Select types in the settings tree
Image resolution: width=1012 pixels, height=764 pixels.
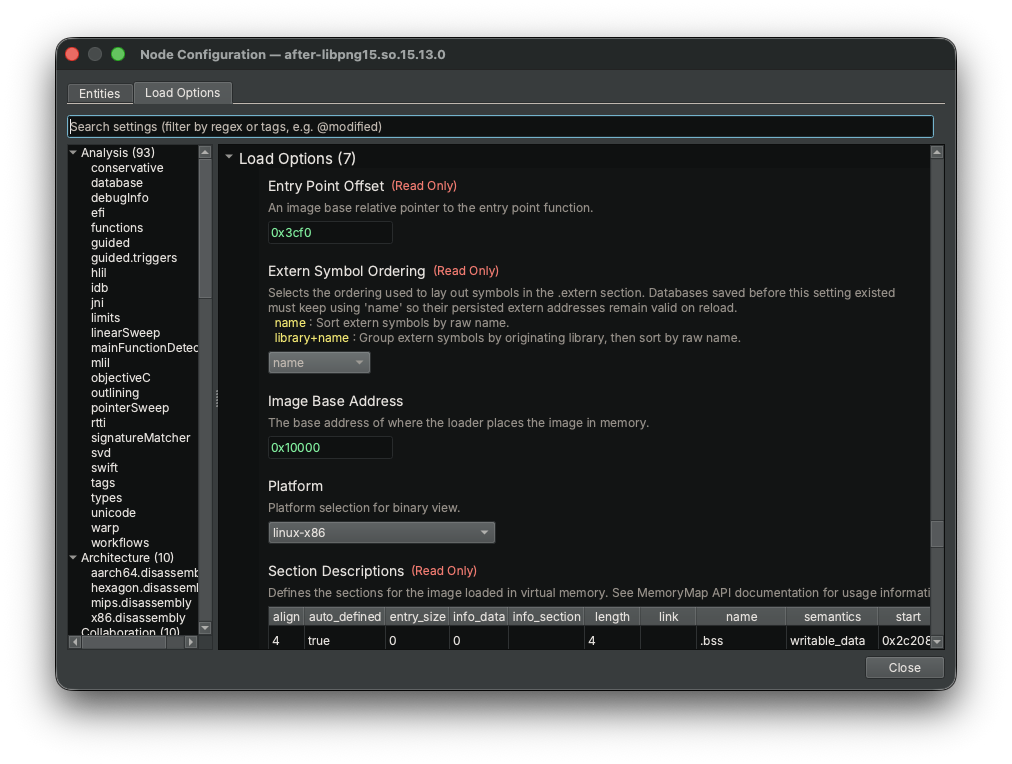tap(106, 498)
